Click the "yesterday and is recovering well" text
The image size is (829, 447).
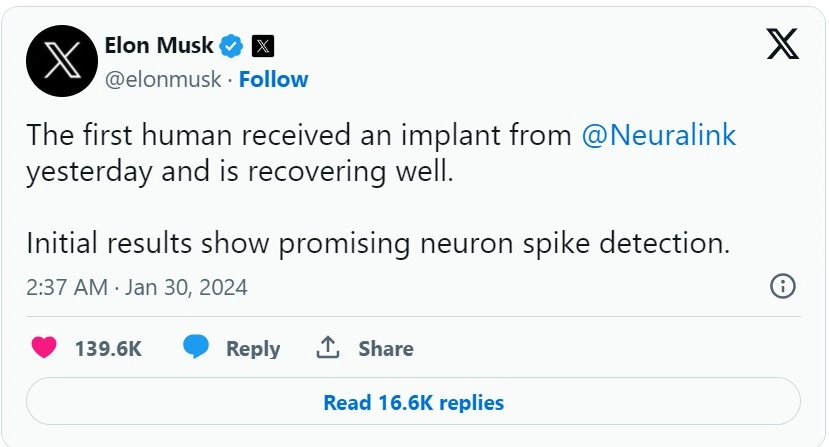[240, 171]
